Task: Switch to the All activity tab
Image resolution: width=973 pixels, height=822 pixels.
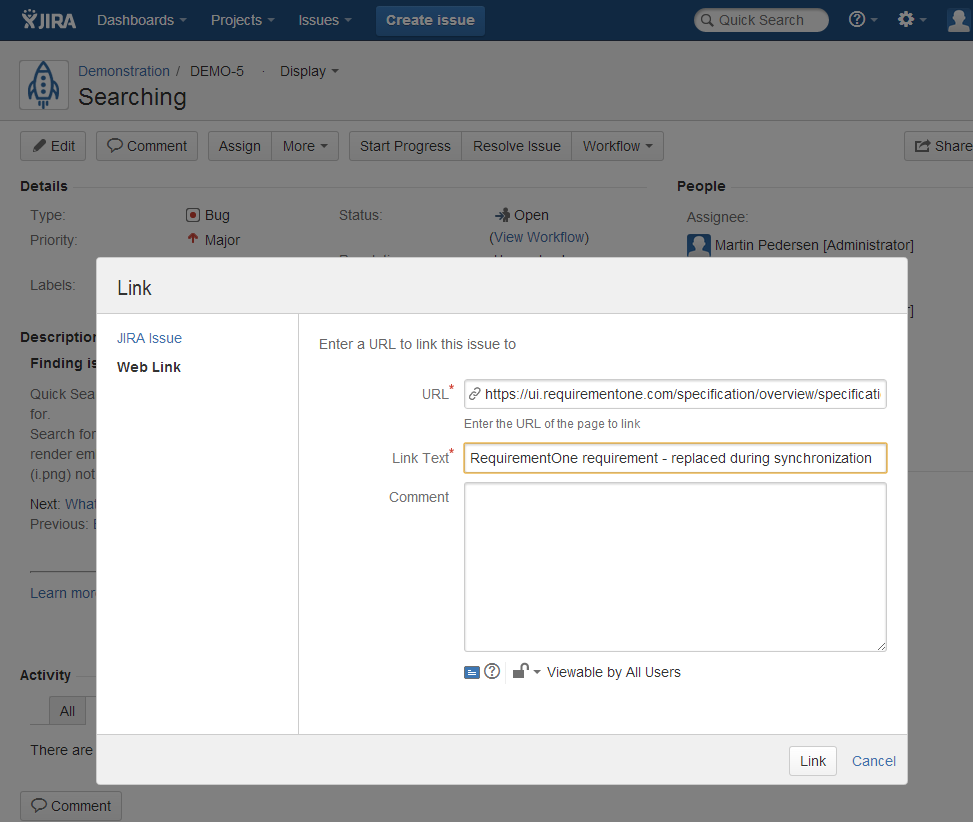Action: [x=67, y=711]
